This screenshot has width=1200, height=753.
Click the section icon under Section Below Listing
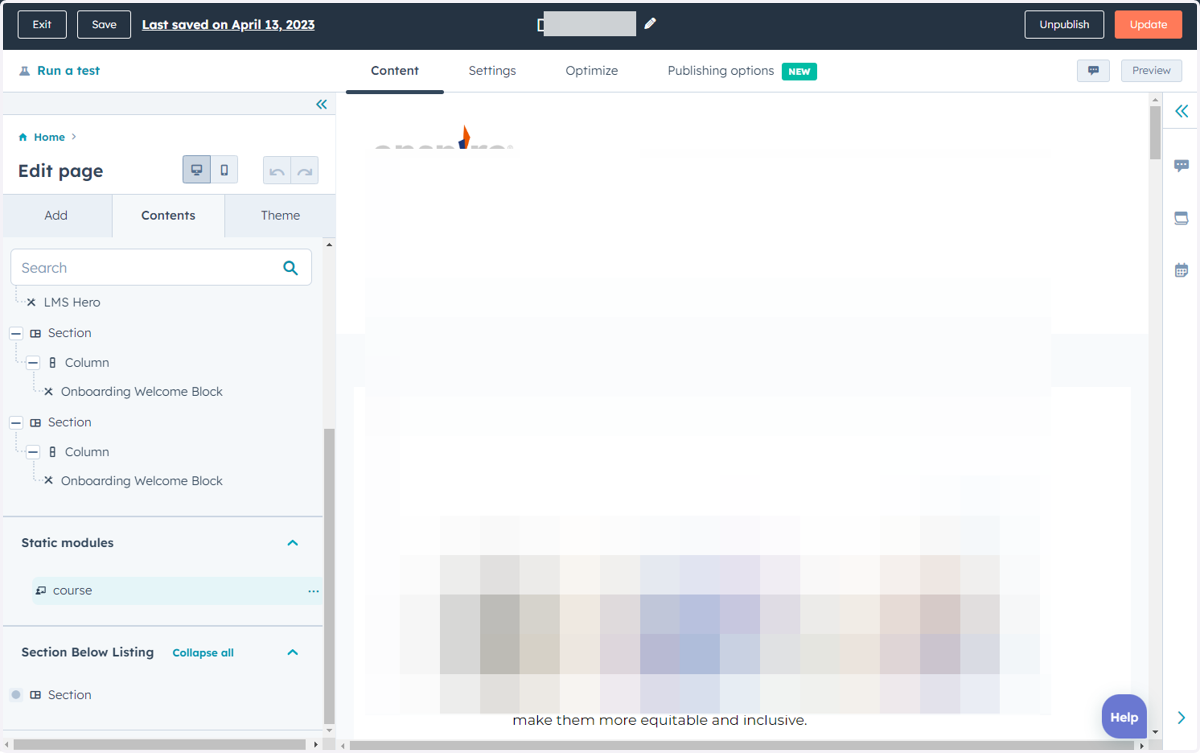point(36,695)
